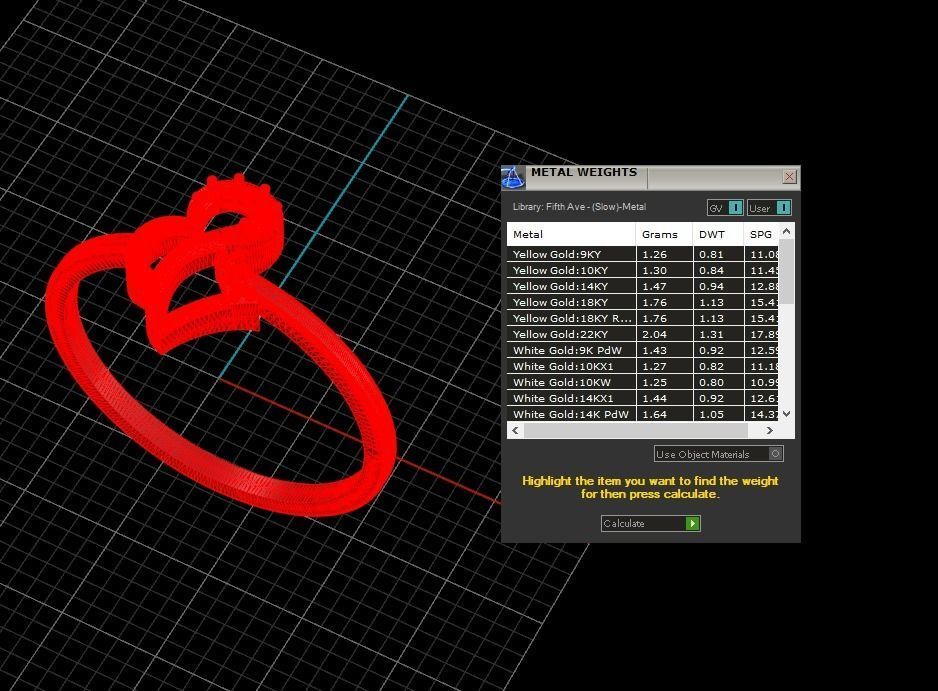
Task: Click the METAL WEIGHTS title bar
Action: tap(652, 177)
